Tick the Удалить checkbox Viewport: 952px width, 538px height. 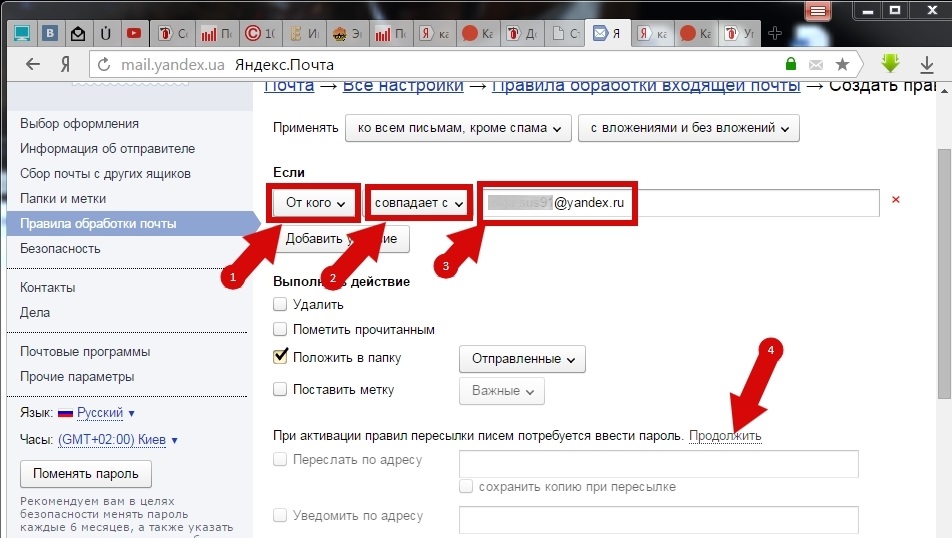[x=280, y=304]
